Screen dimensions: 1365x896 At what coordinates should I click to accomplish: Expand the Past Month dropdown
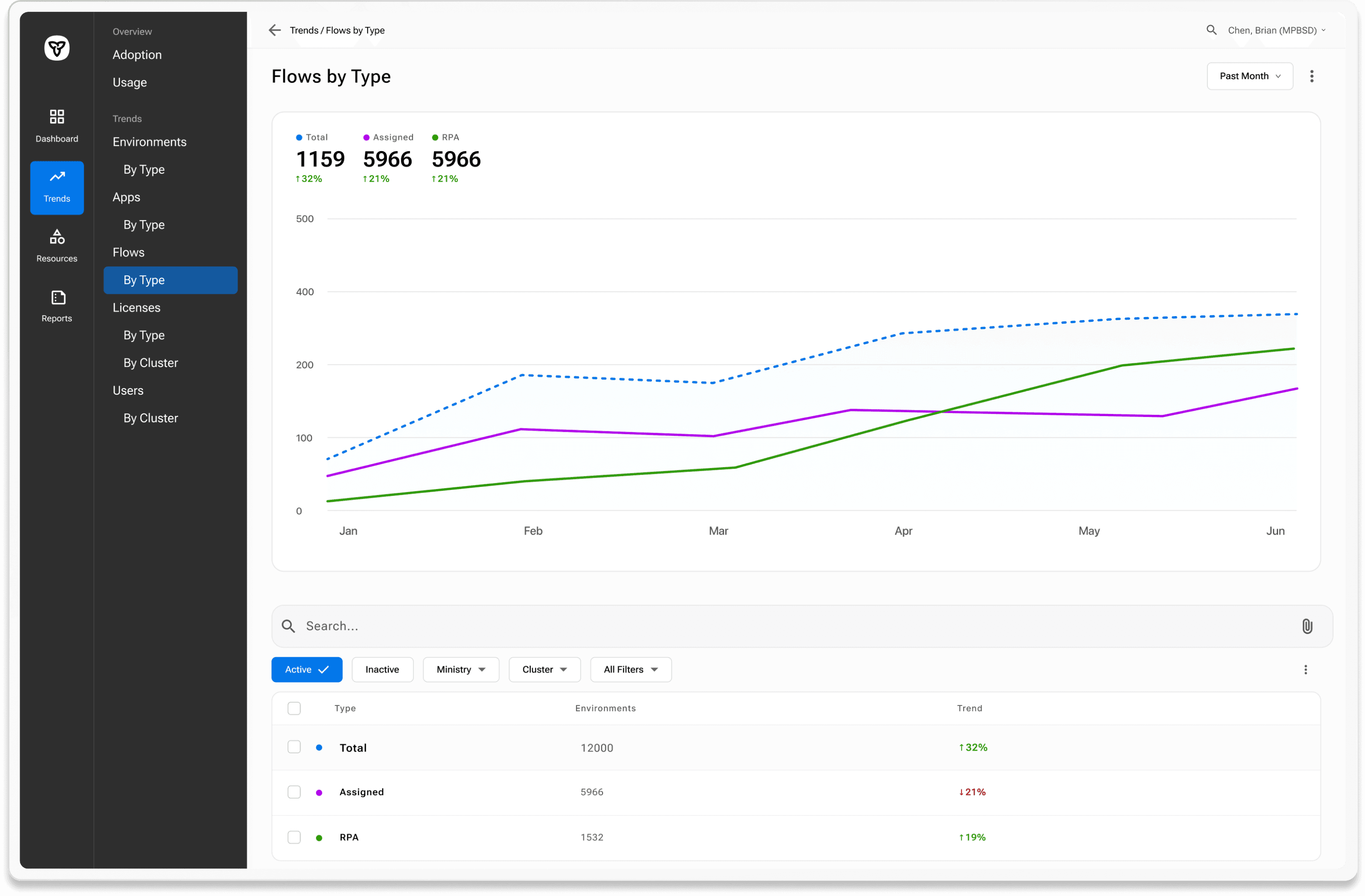(1249, 76)
